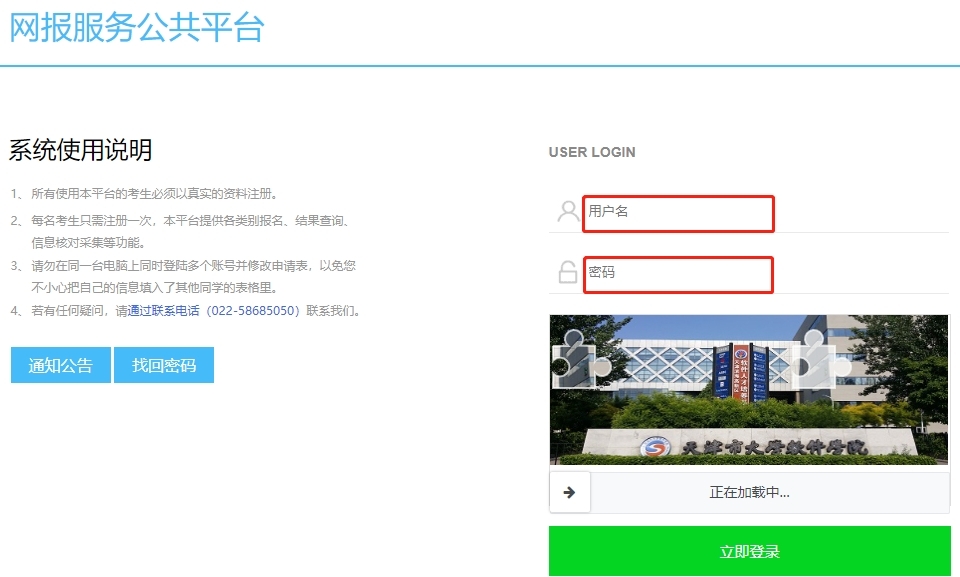Click the school logo on the stone sign
Screen dimensions: 960x577
click(x=655, y=447)
